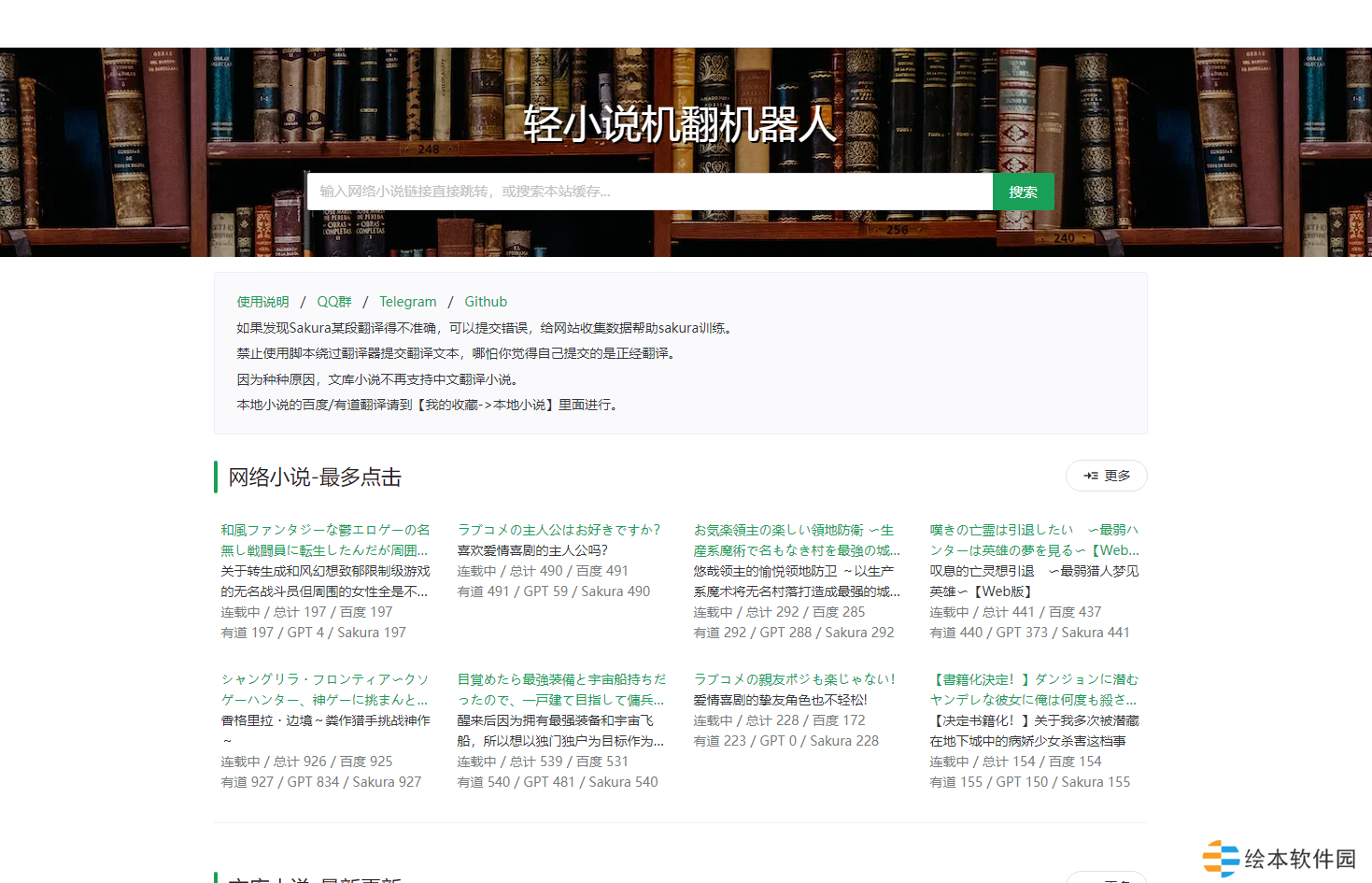Click the 绘本软件园 watermark logo icon
Viewport: 1372px width, 883px height.
click(1221, 858)
